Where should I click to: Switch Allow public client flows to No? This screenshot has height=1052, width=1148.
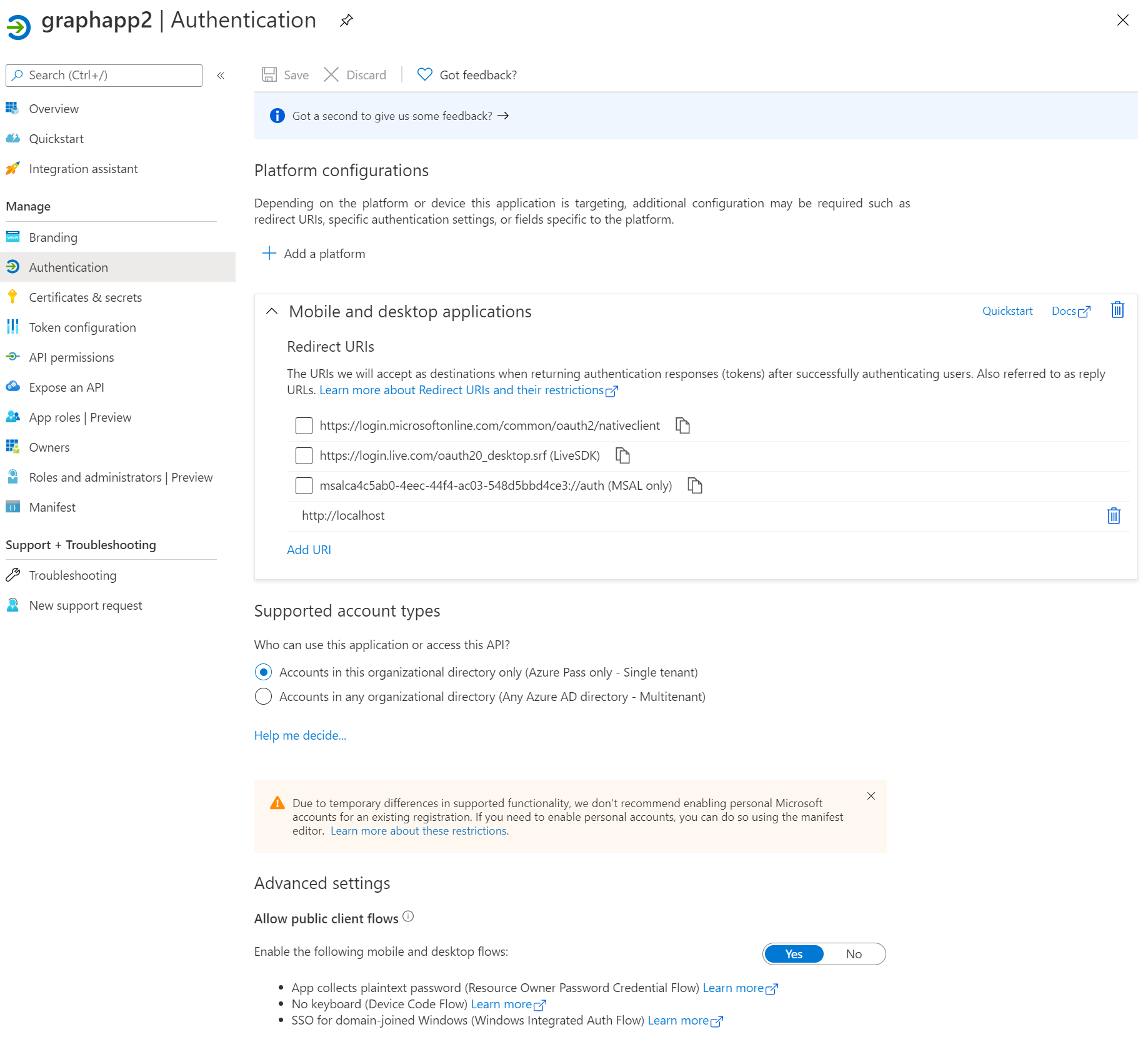click(854, 954)
